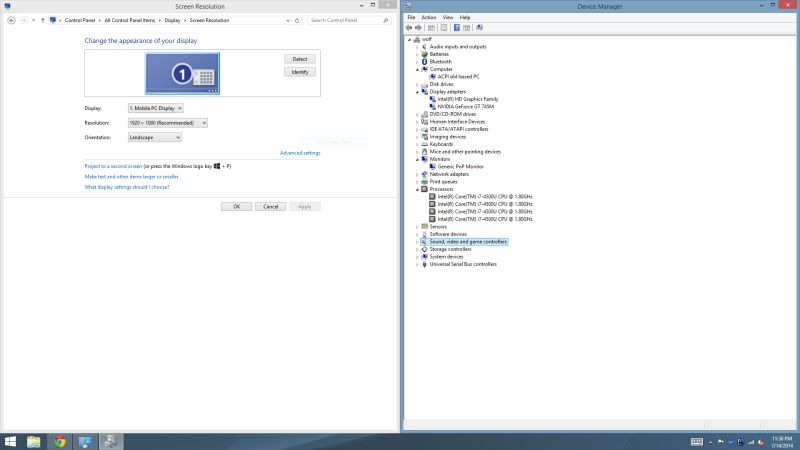The width and height of the screenshot is (800, 450).
Task: Open the View menu in Device Manager
Action: coord(448,17)
